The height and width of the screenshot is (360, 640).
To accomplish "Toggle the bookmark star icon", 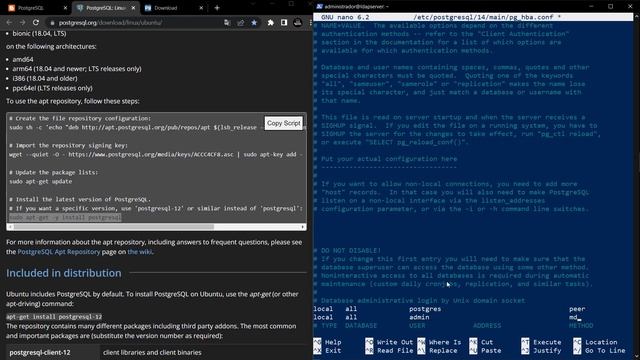I will (x=254, y=23).
